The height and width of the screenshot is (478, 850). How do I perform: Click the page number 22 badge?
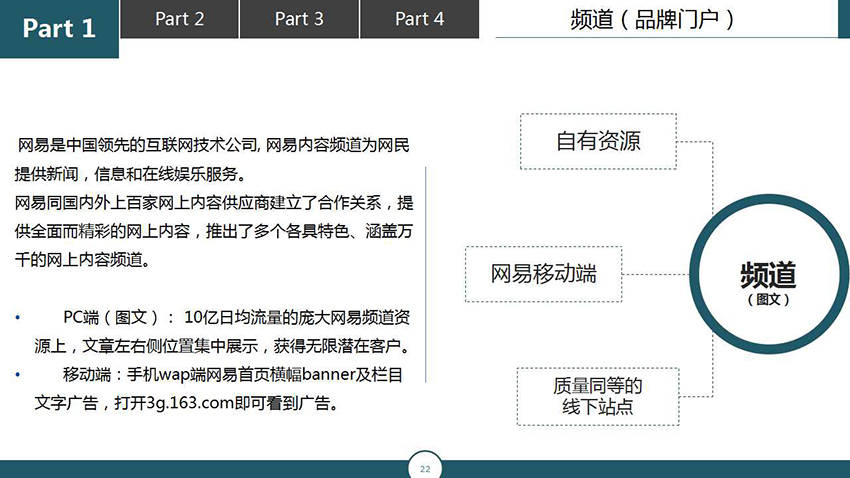click(x=425, y=467)
